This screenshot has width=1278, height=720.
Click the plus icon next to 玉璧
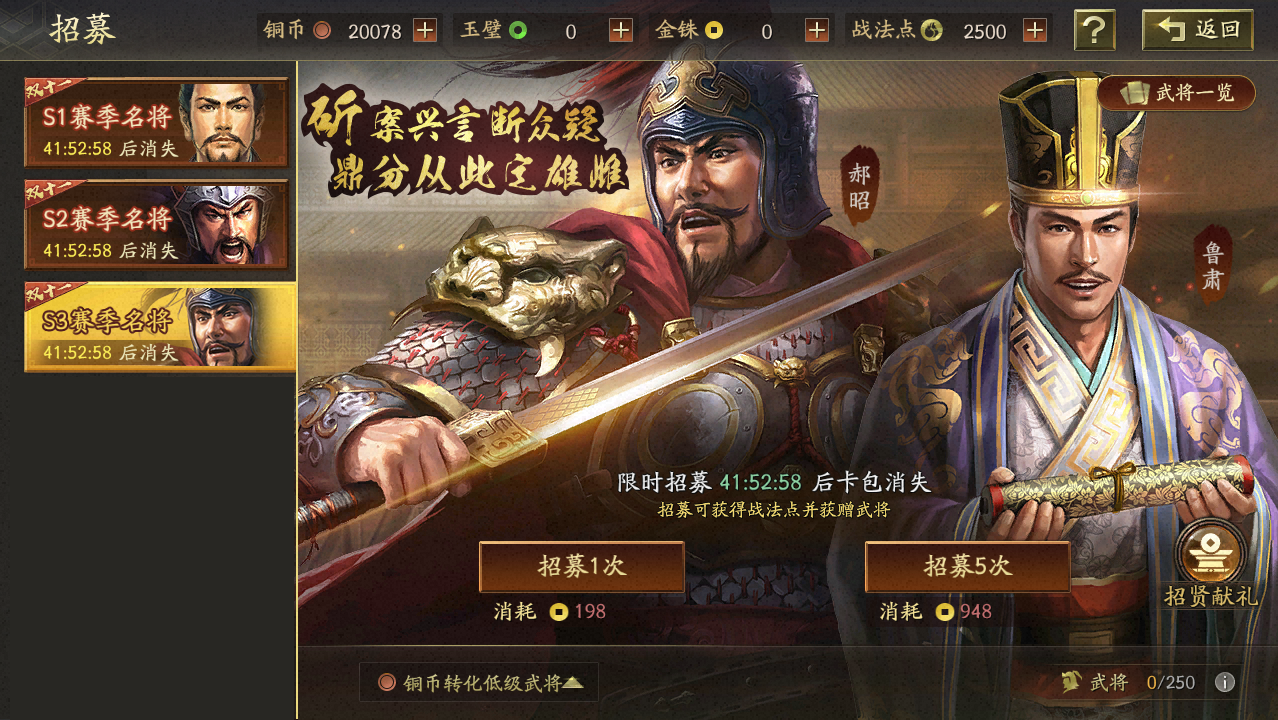[621, 31]
